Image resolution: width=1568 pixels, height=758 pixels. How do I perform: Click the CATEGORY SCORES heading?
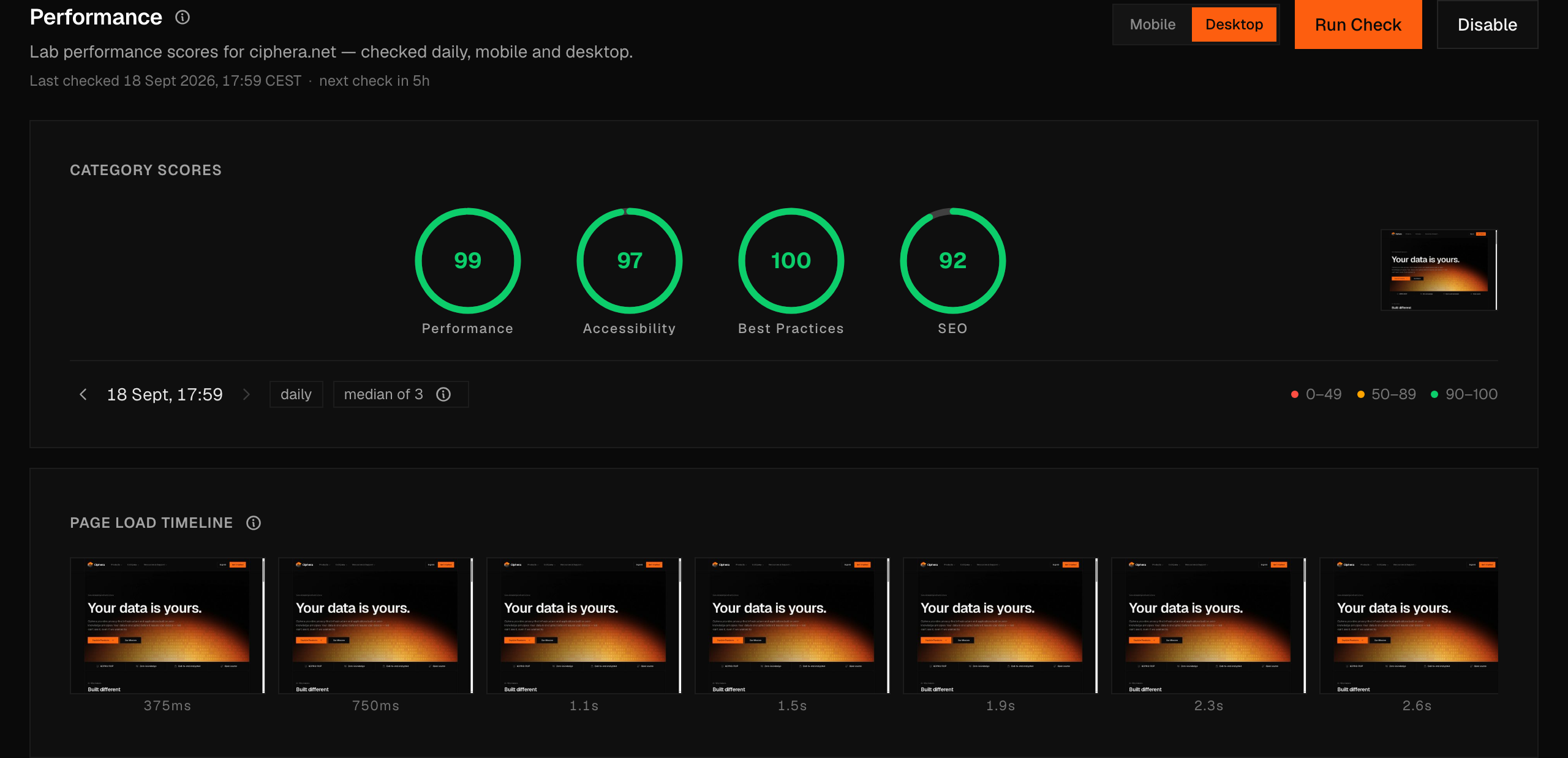click(146, 170)
